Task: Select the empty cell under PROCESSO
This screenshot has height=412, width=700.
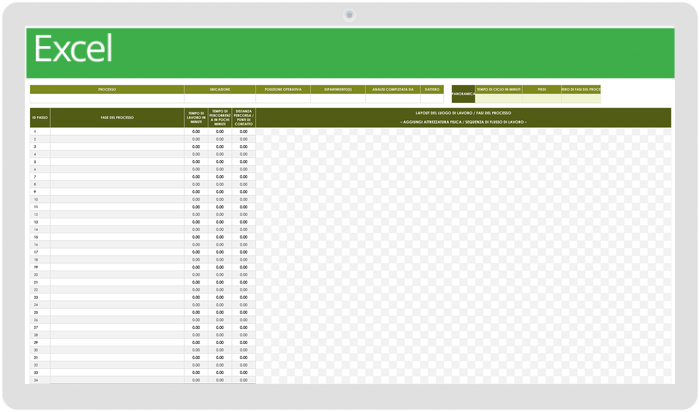Action: point(107,98)
